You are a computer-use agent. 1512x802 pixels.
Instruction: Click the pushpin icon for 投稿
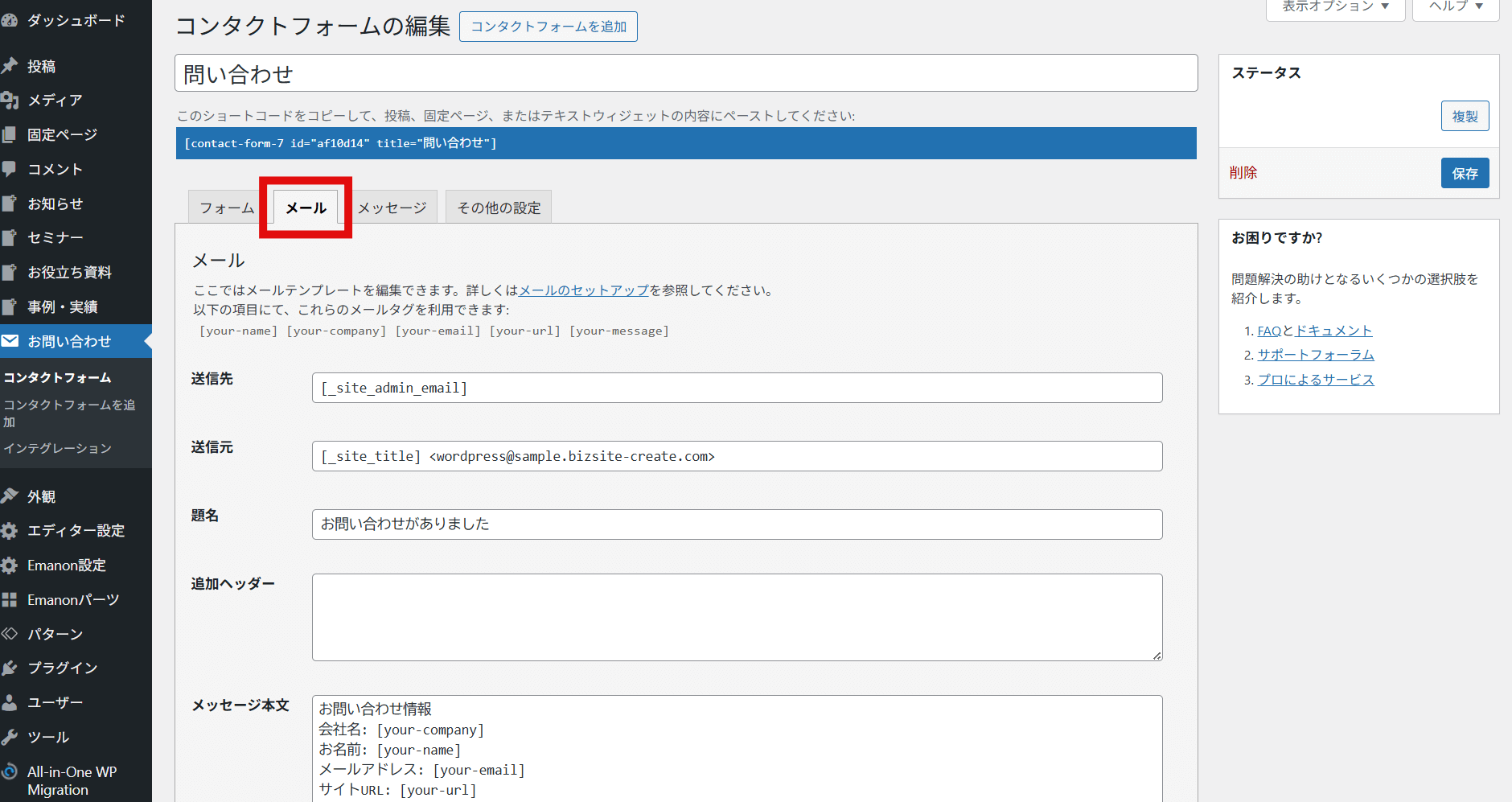(10, 66)
